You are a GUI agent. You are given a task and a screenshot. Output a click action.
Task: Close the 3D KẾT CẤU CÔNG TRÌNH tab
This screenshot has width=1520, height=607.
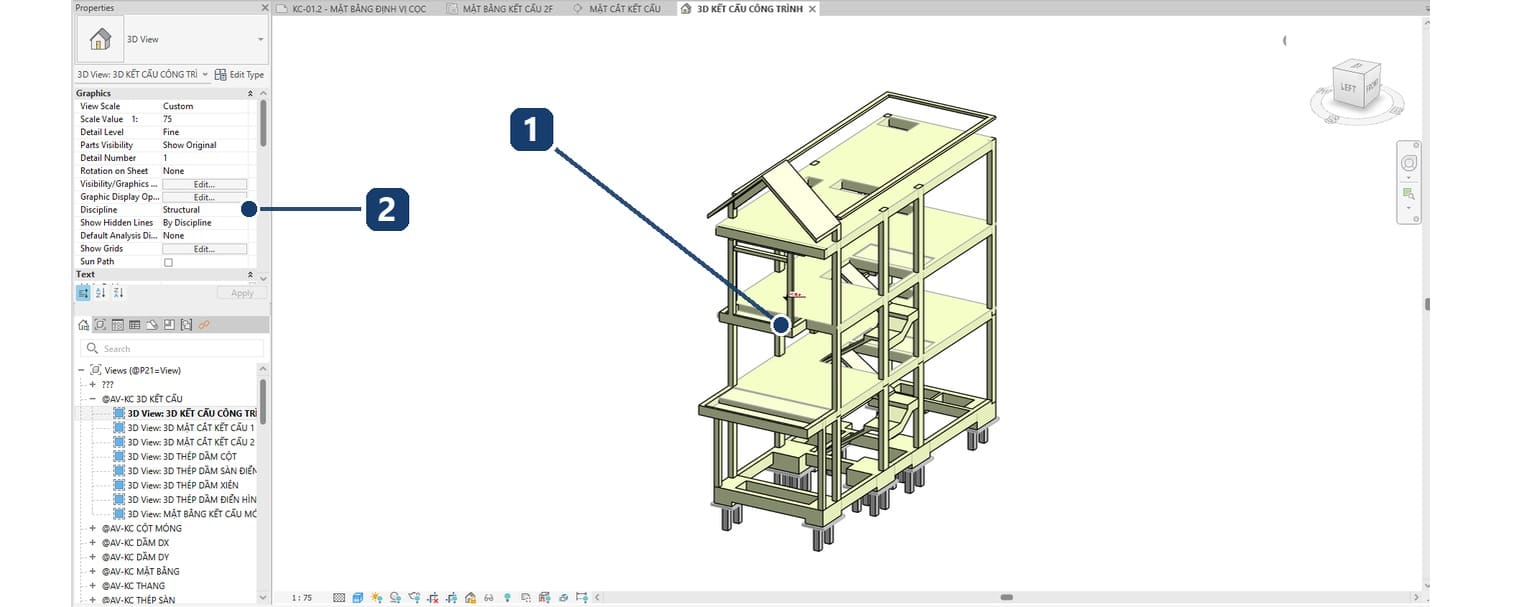point(812,9)
